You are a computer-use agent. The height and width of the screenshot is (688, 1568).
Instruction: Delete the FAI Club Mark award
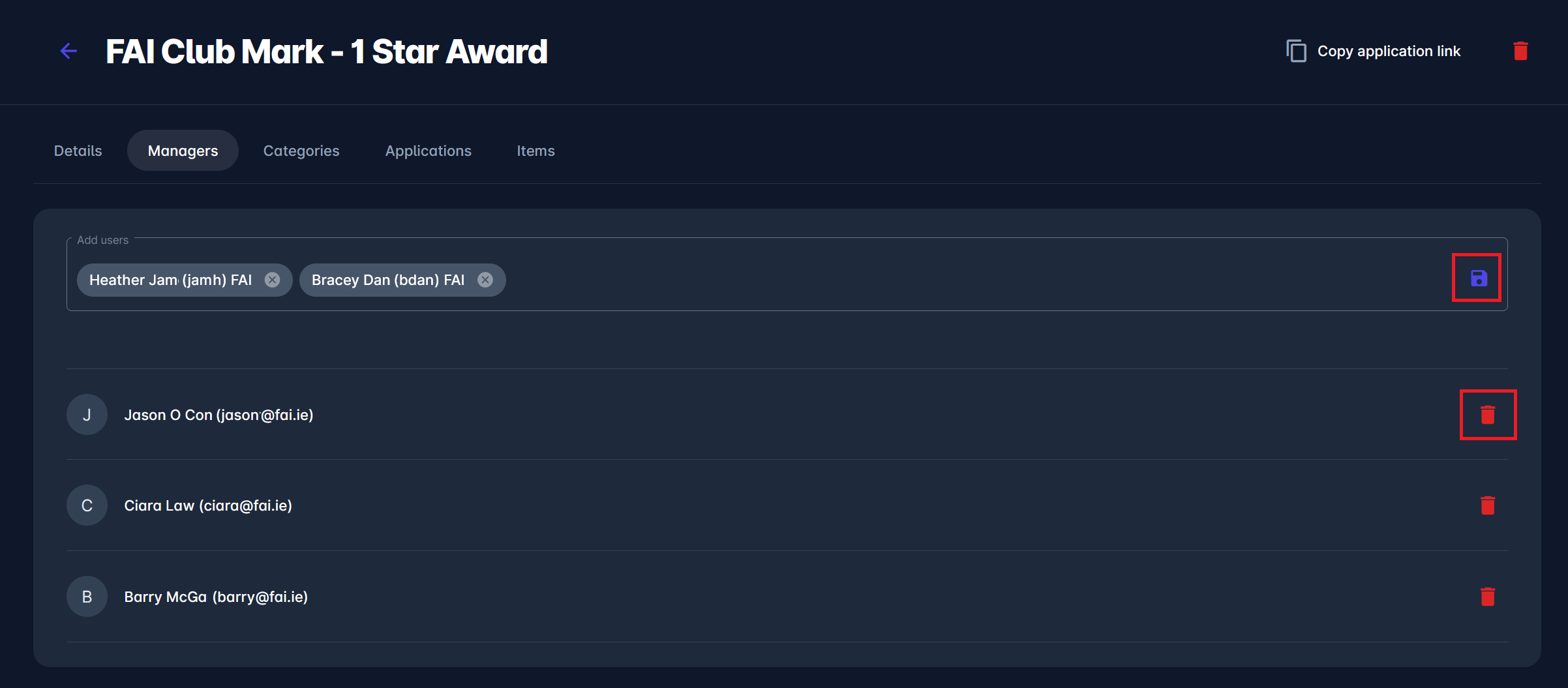click(1520, 51)
